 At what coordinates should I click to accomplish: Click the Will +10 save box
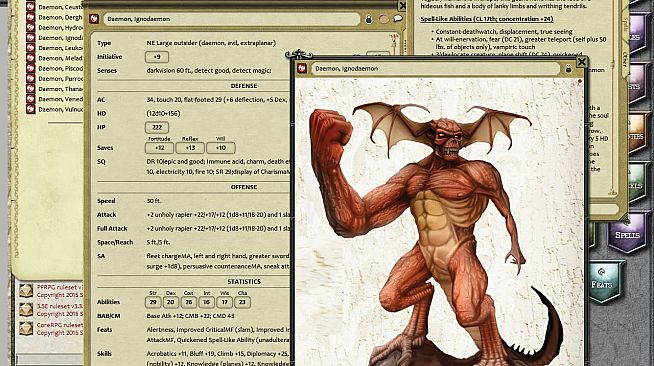click(x=221, y=148)
